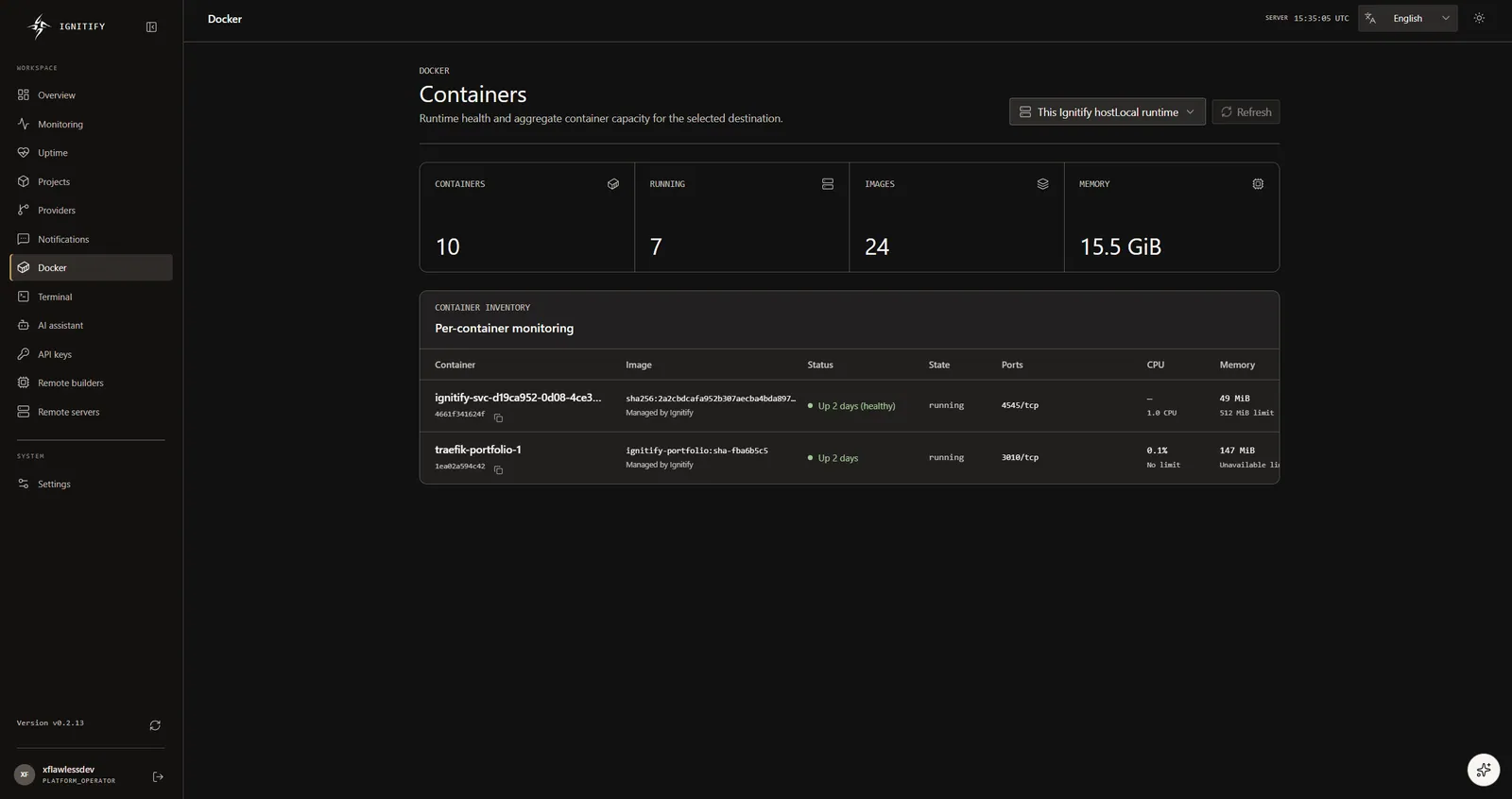Click the 3010/tcp port value
Screen dimensions: 1512x799
[x=1020, y=457]
